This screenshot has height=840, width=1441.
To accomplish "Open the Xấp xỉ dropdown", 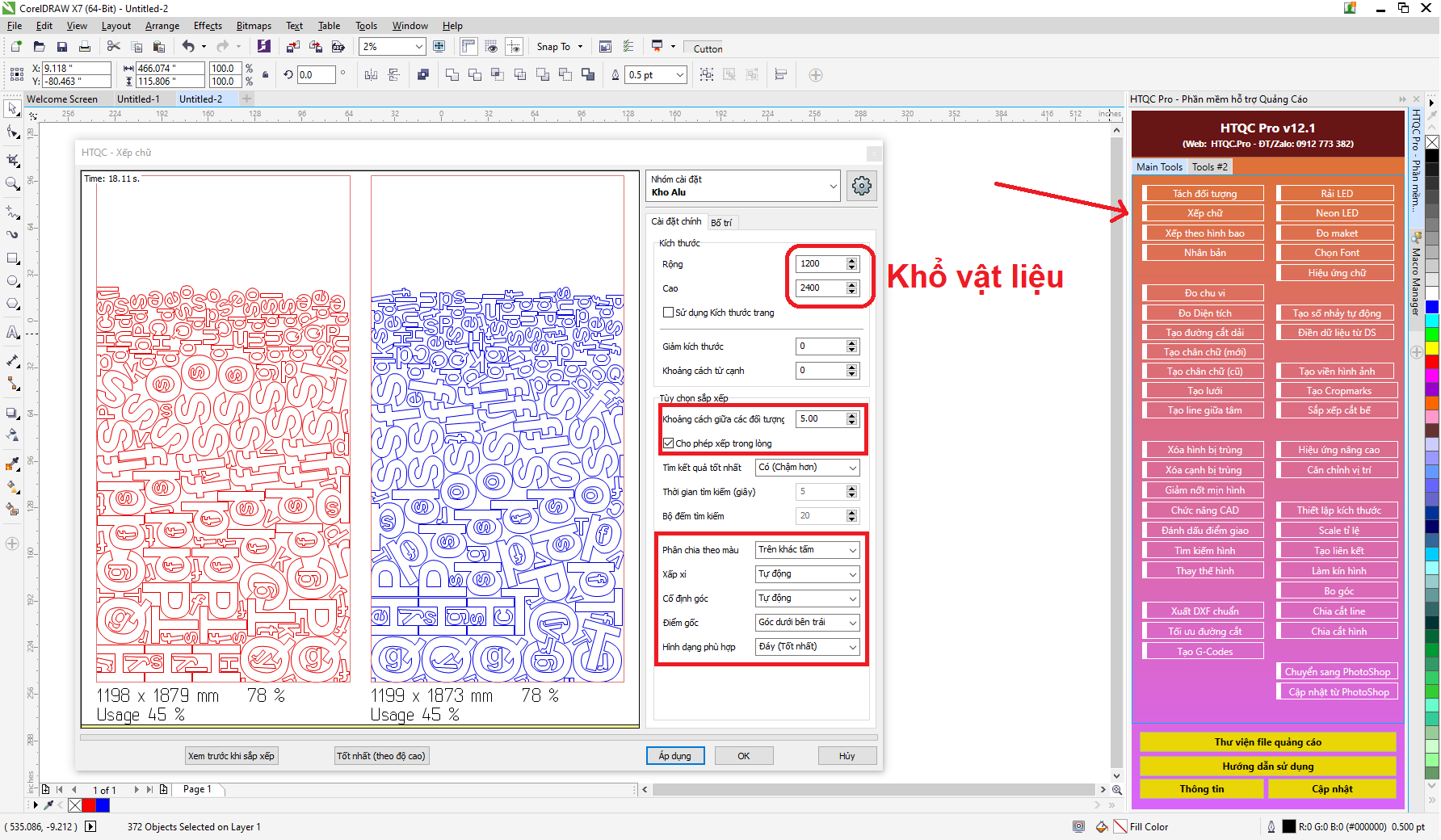I will 807,574.
